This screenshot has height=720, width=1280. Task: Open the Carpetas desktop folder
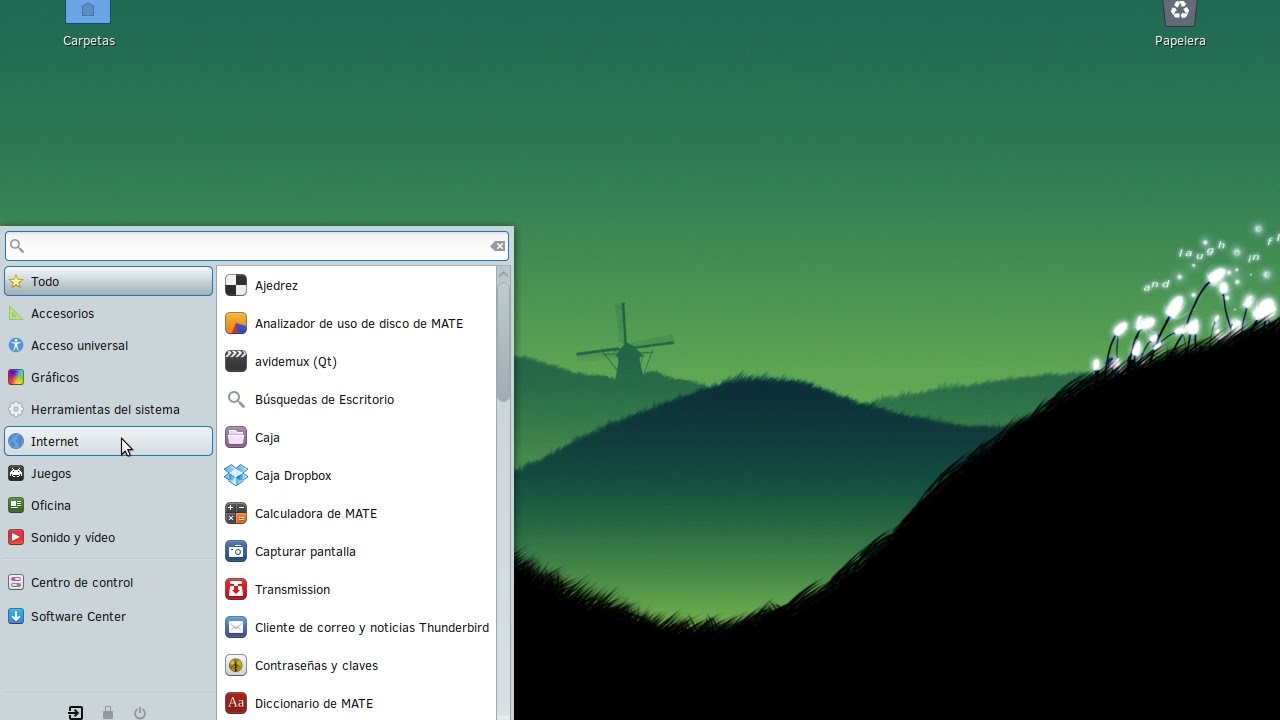pyautogui.click(x=88, y=24)
